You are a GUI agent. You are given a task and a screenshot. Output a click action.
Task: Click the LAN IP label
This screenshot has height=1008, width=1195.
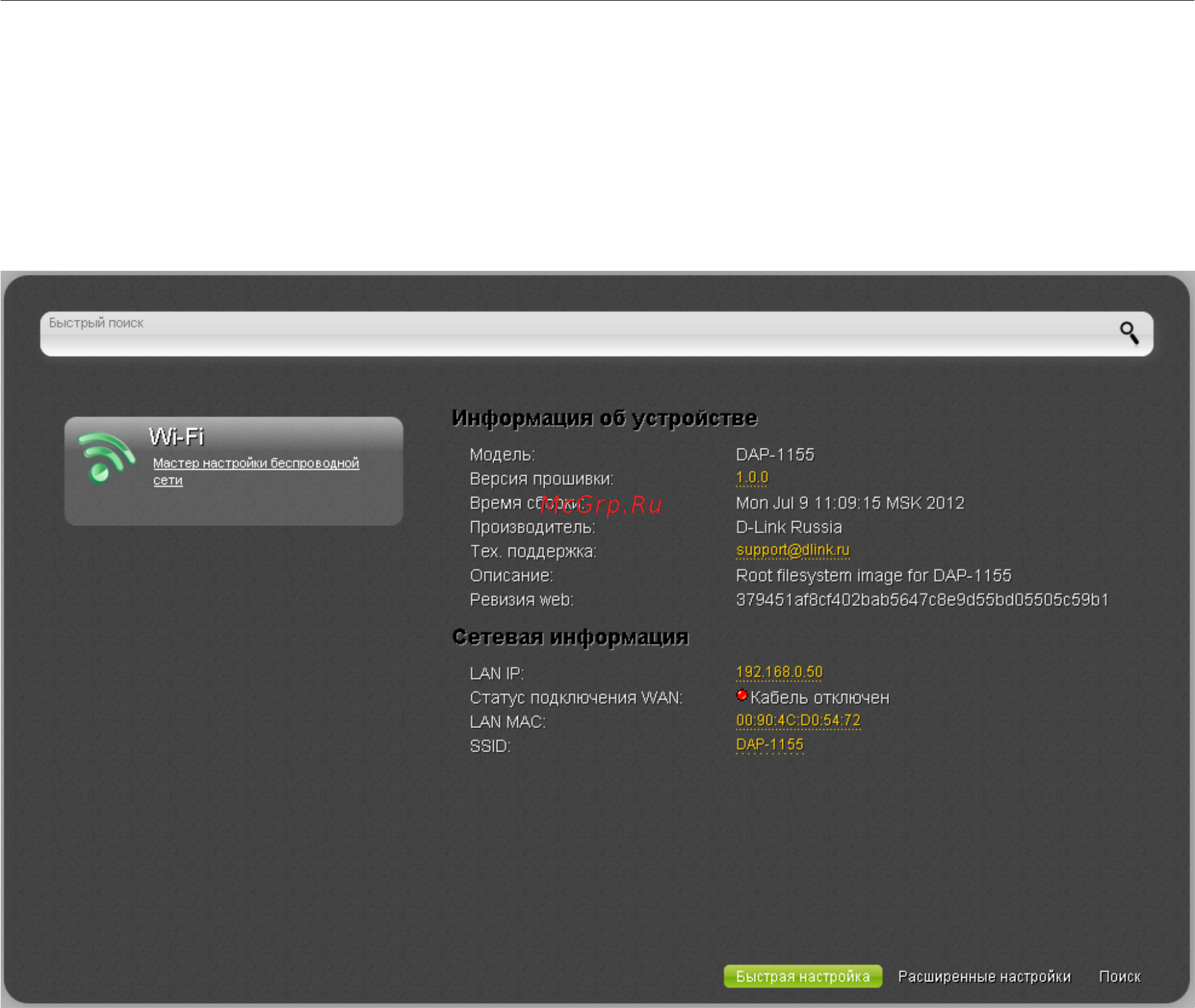point(497,673)
